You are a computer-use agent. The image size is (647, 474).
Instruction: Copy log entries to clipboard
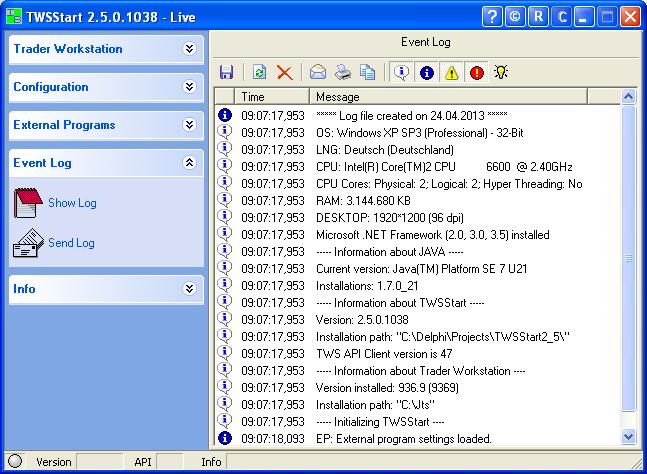(367, 72)
